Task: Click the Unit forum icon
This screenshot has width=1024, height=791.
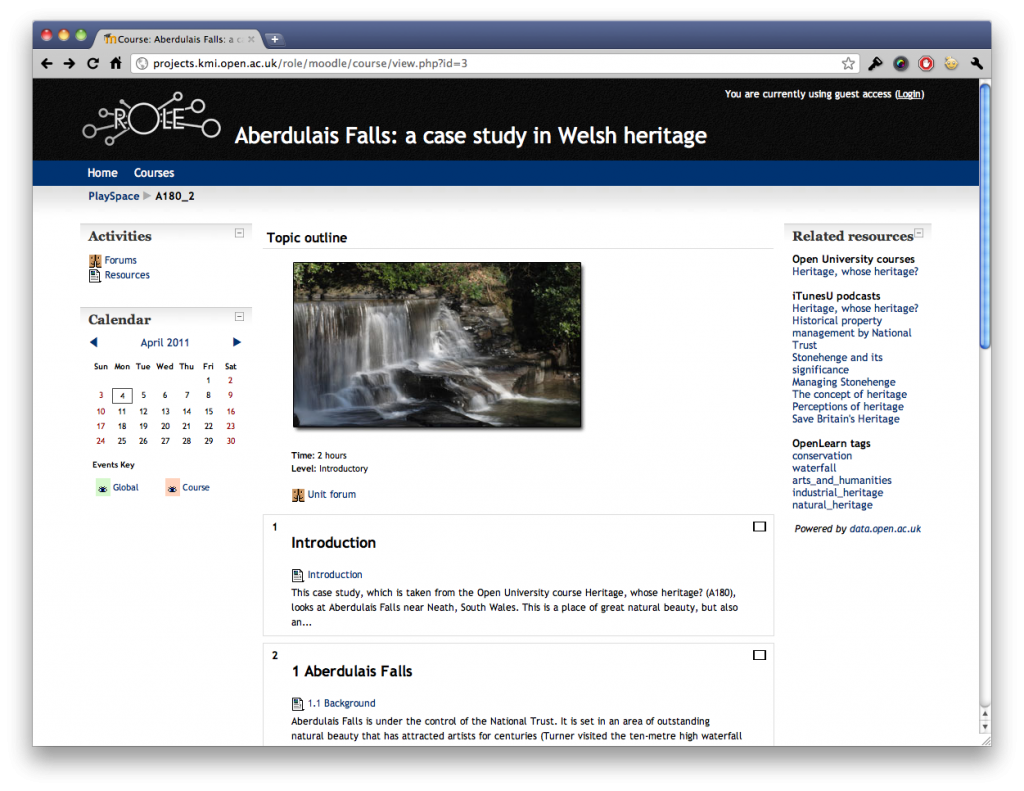Action: coord(298,495)
